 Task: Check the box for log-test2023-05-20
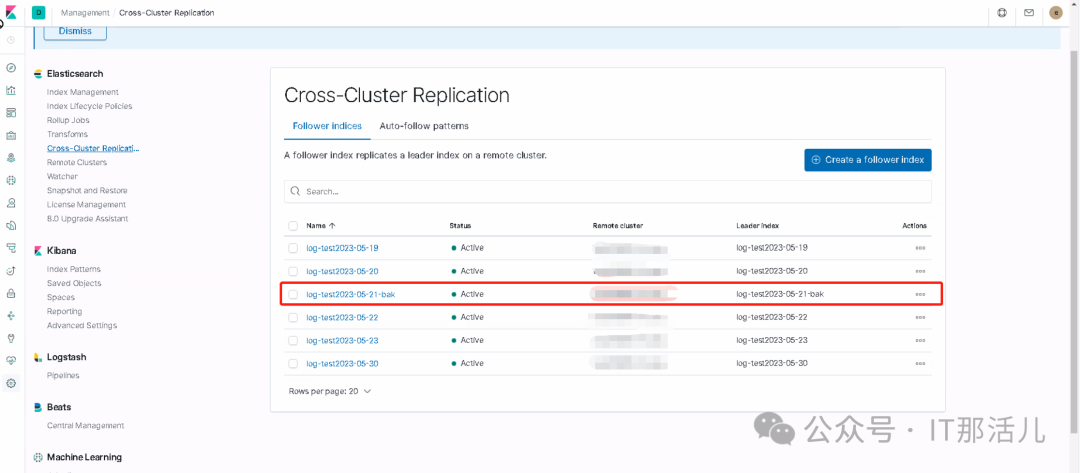(293, 271)
